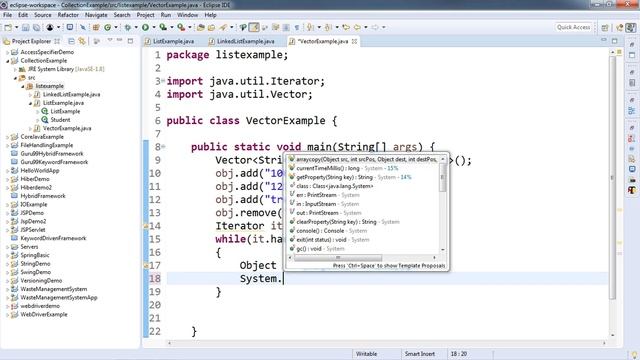
Task: Click the Previous Annotation toolbar icon
Action: 328,27
